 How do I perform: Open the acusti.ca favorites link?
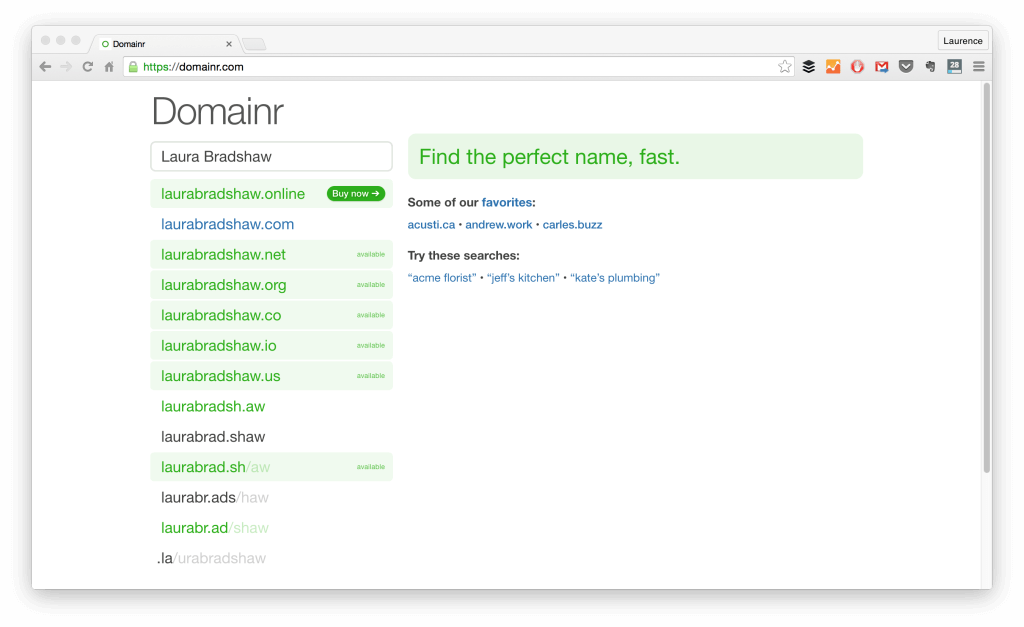click(x=431, y=224)
